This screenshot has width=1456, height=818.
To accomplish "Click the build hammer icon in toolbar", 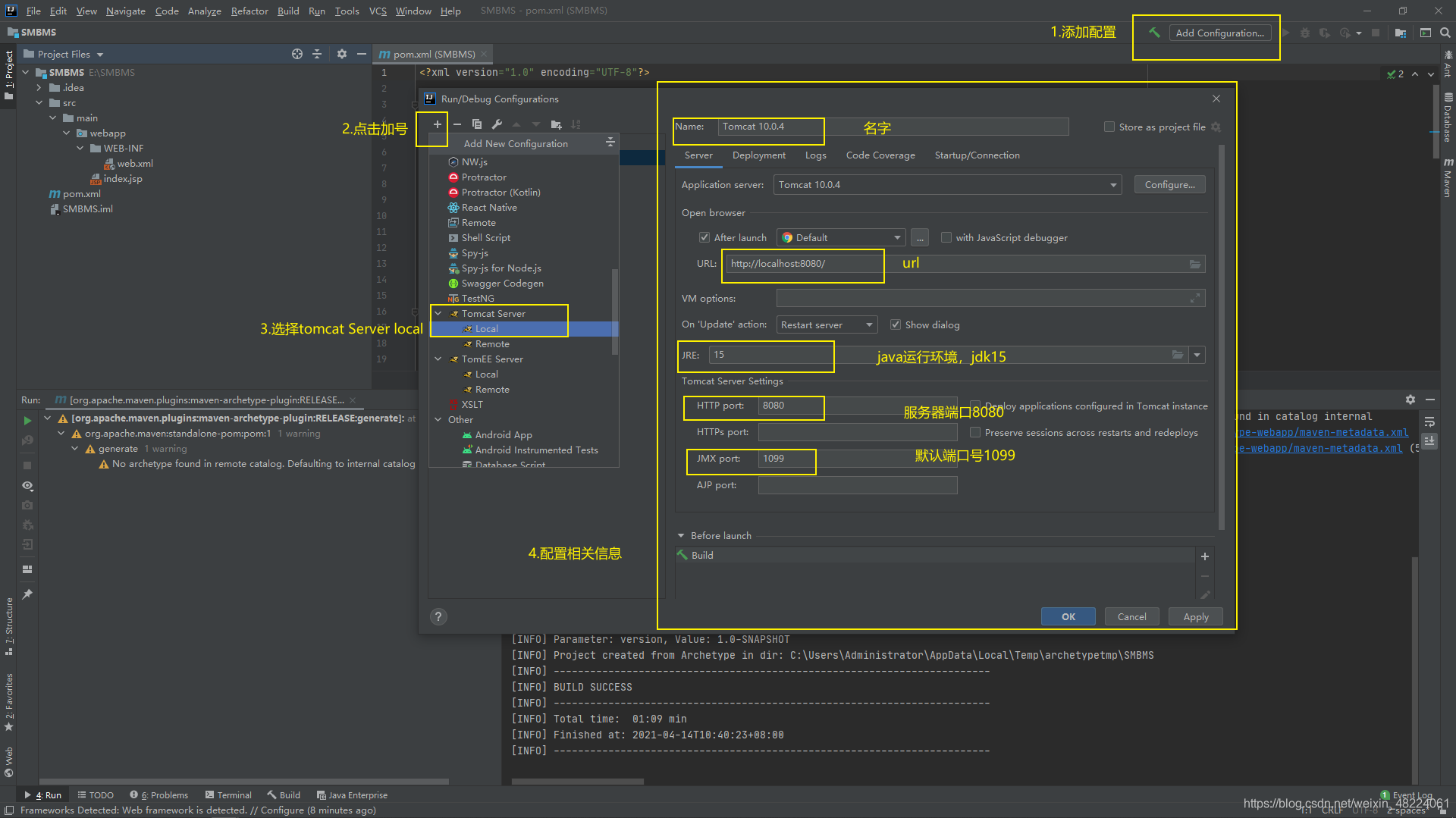I will [x=1154, y=33].
